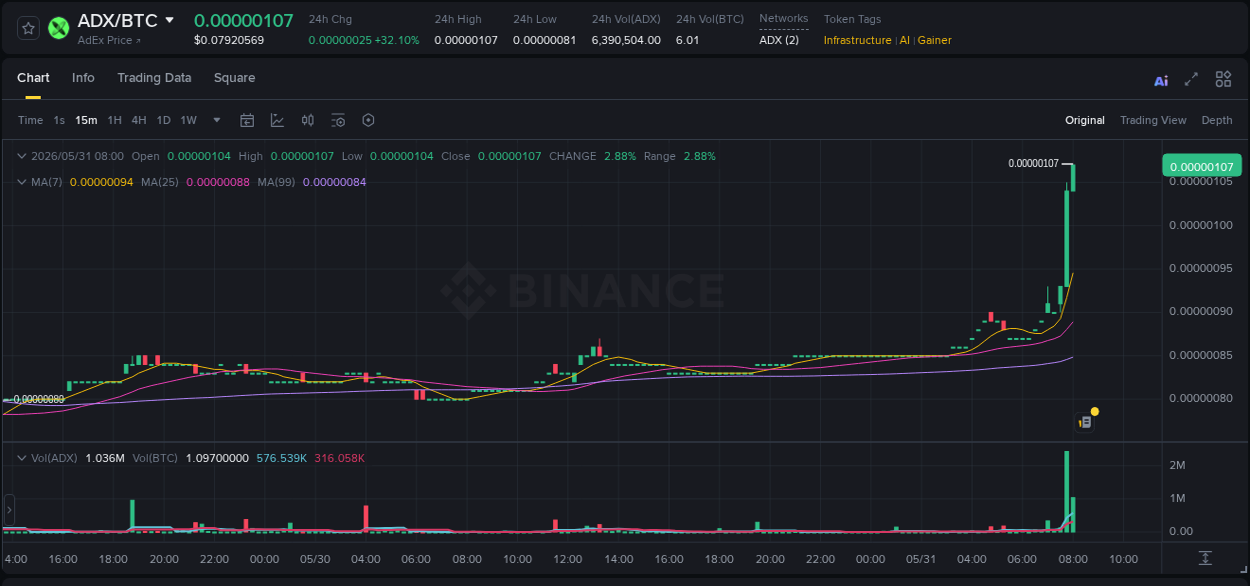Screen dimensions: 1250x586
Task: Click the 2M volume axis label
Action: click(x=1177, y=465)
